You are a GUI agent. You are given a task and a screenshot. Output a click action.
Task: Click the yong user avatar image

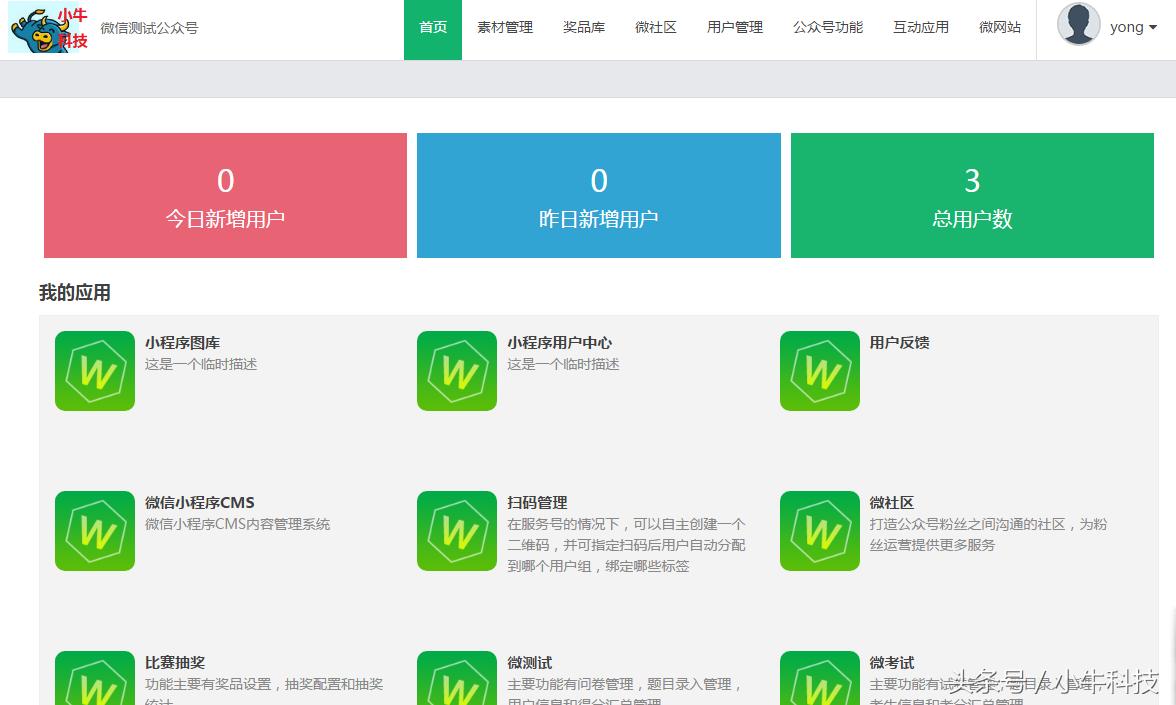coord(1078,25)
